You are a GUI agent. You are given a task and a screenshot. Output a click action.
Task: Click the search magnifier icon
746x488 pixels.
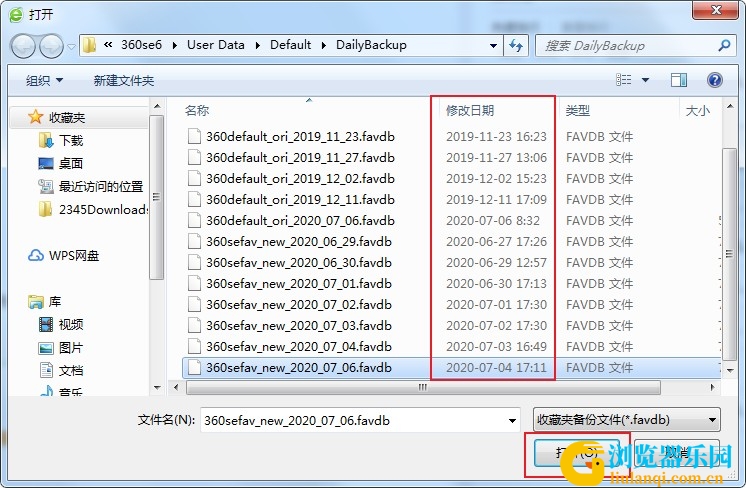724,46
